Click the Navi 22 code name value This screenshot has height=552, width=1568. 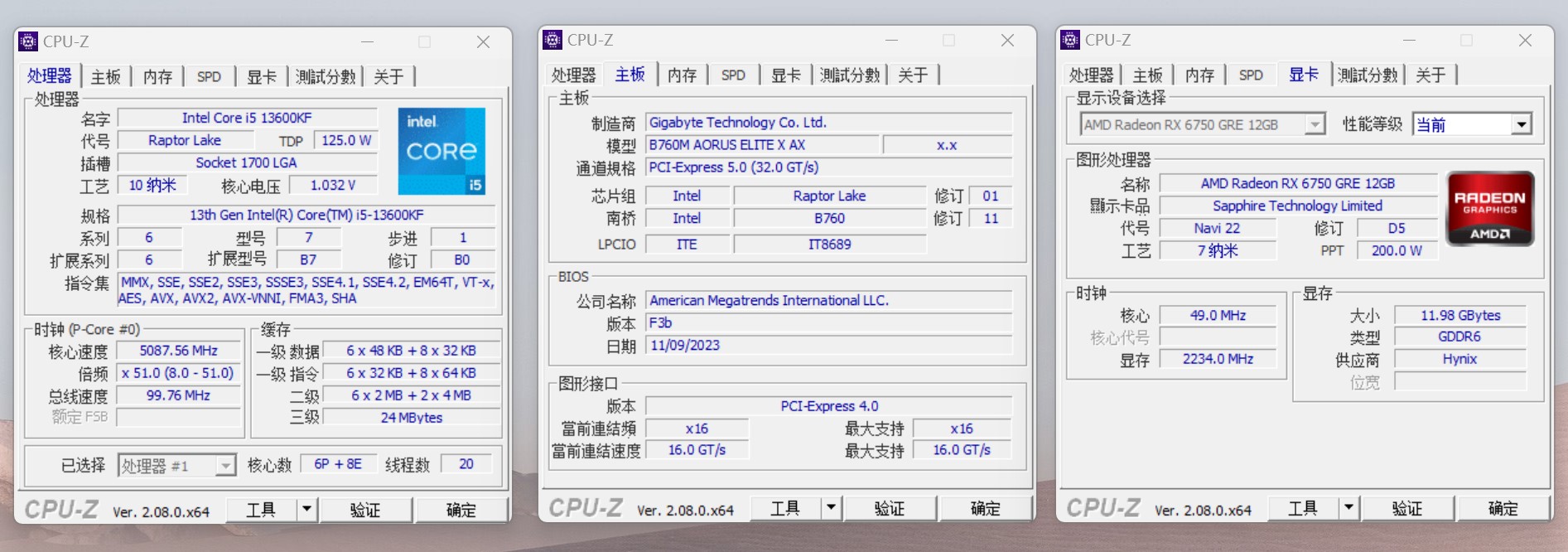pyautogui.click(x=1218, y=228)
